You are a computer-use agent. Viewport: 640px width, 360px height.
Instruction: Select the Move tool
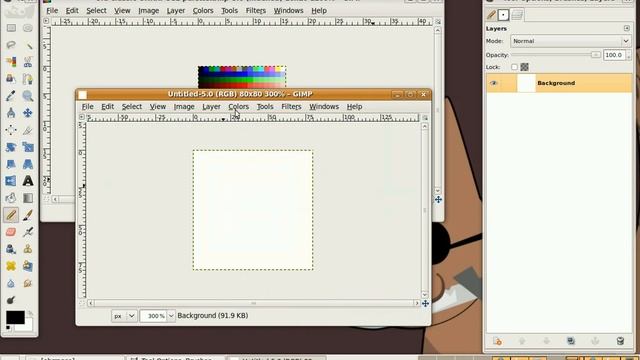[x=28, y=113]
